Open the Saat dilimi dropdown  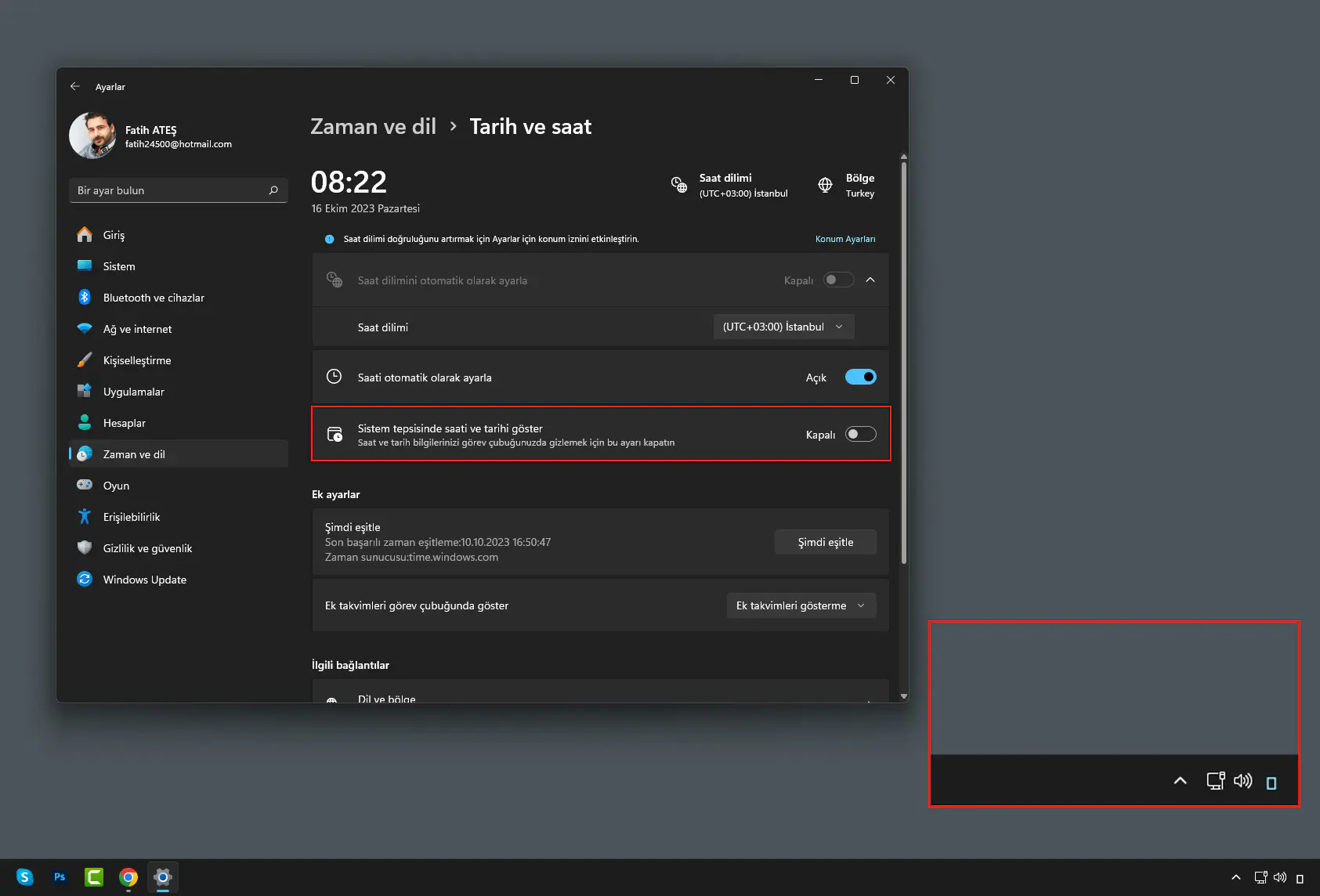coord(783,327)
